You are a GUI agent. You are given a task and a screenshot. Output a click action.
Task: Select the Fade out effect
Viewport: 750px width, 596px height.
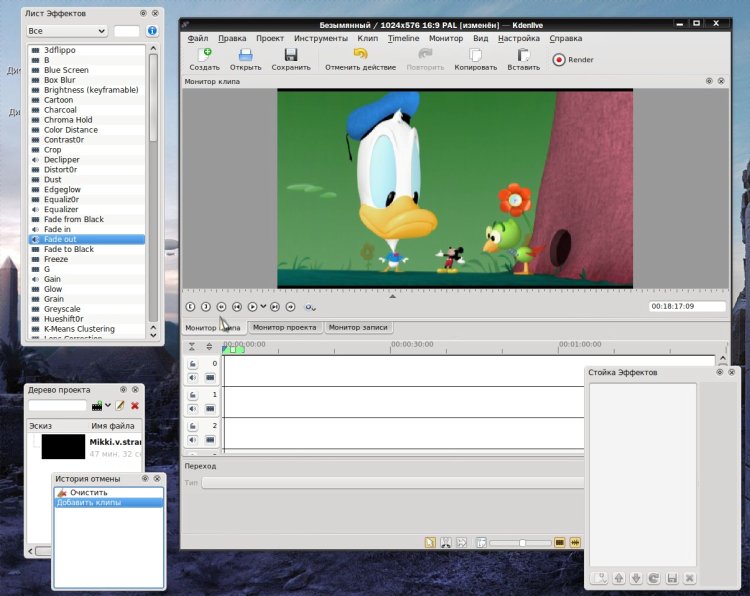pyautogui.click(x=86, y=239)
